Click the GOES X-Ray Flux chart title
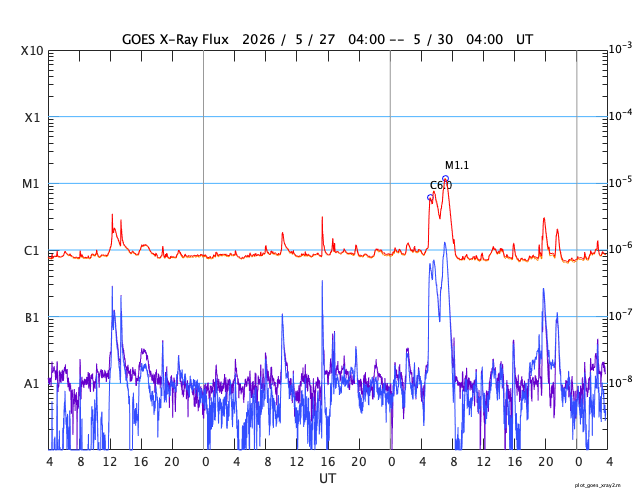 point(327,40)
